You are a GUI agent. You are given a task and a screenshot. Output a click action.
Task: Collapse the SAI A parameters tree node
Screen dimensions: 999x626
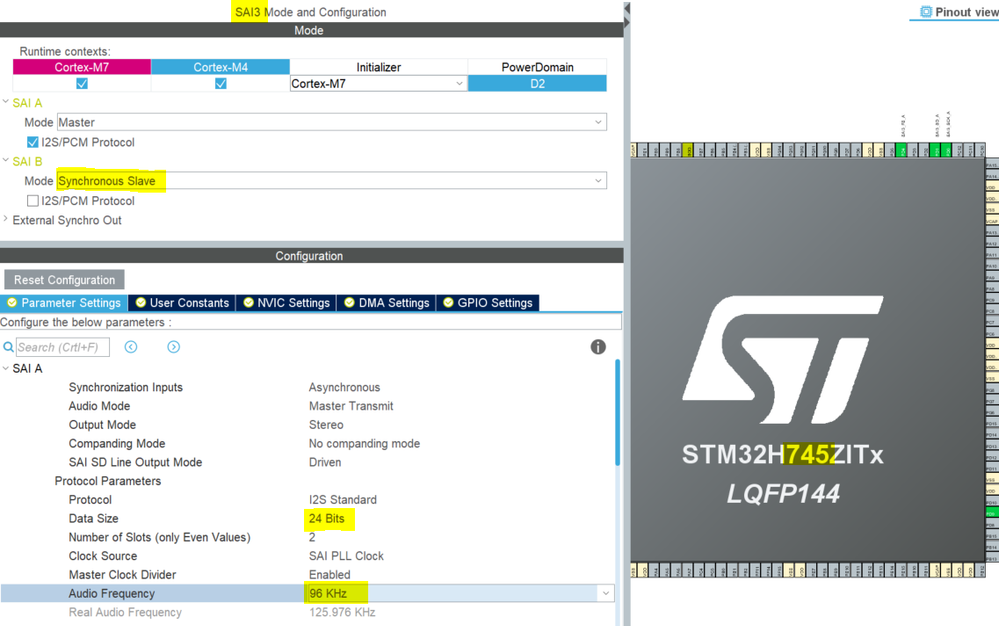(6, 368)
